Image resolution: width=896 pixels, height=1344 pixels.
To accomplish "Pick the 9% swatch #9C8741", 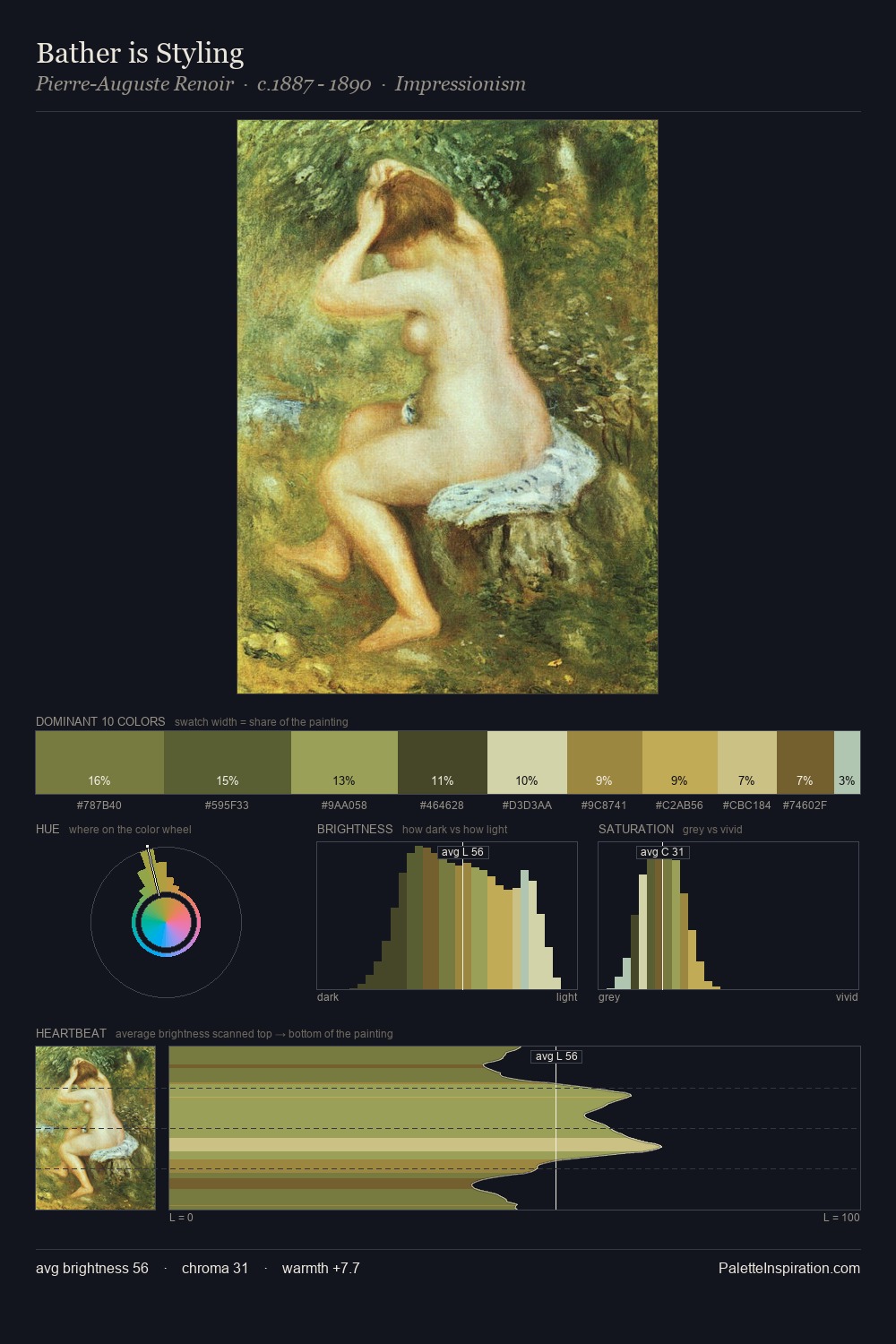I will click(x=605, y=762).
